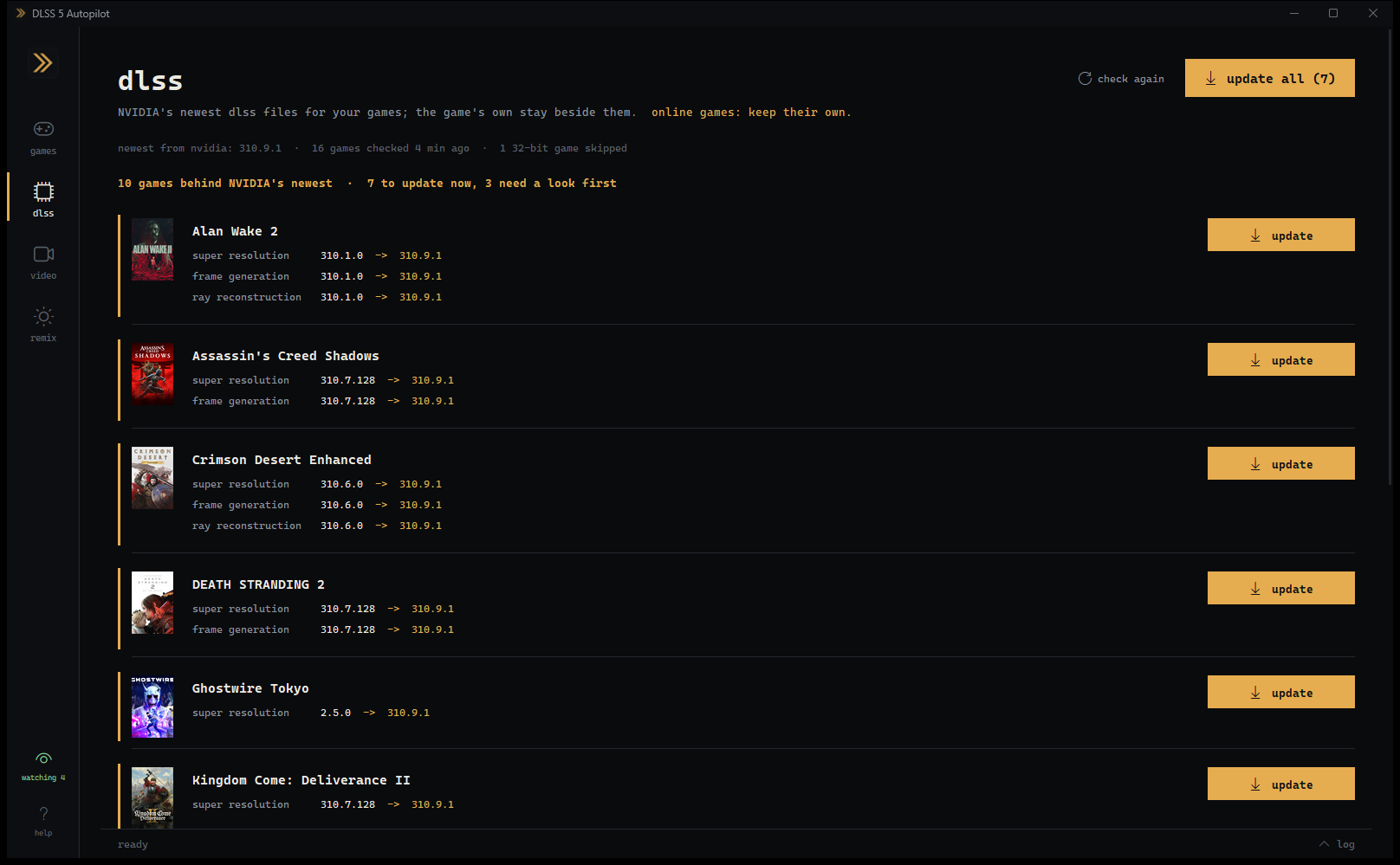The image size is (1400, 865).
Task: Click the Ghostwire Tokyo title
Action: (x=250, y=688)
